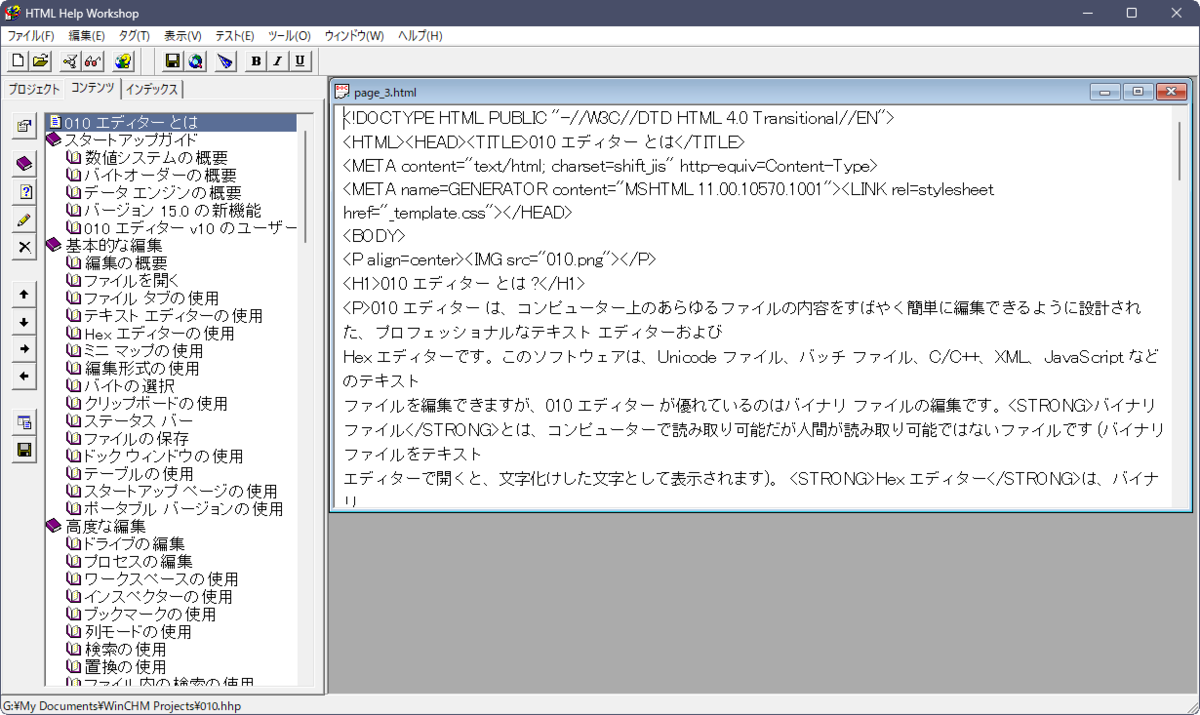The width and height of the screenshot is (1200, 715).
Task: Toggle bold formatting
Action: click(x=256, y=61)
